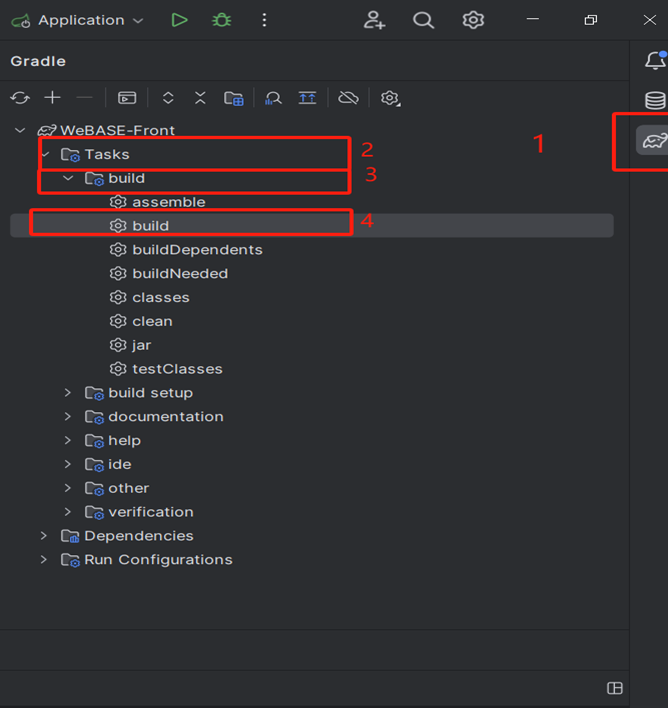Click Download Sources folder icon
The image size is (668, 708).
click(234, 98)
